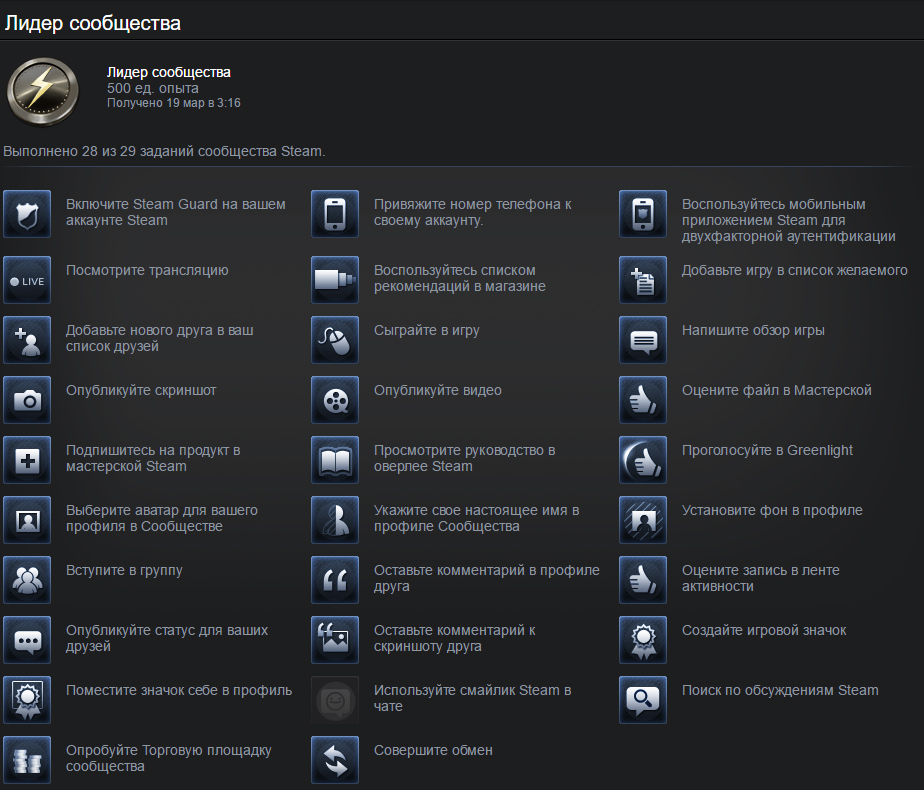The height and width of the screenshot is (790, 924).
Task: Select 'Создайте игровой значок' task label
Action: [764, 630]
